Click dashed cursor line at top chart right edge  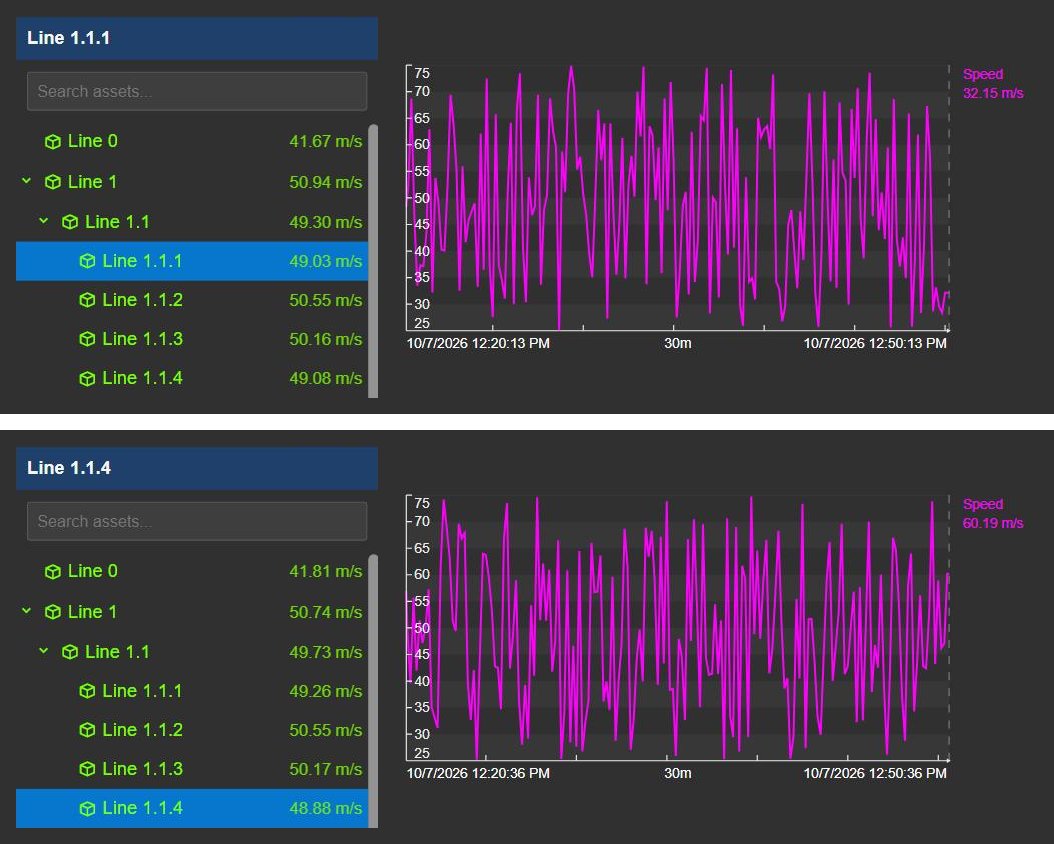(948, 198)
